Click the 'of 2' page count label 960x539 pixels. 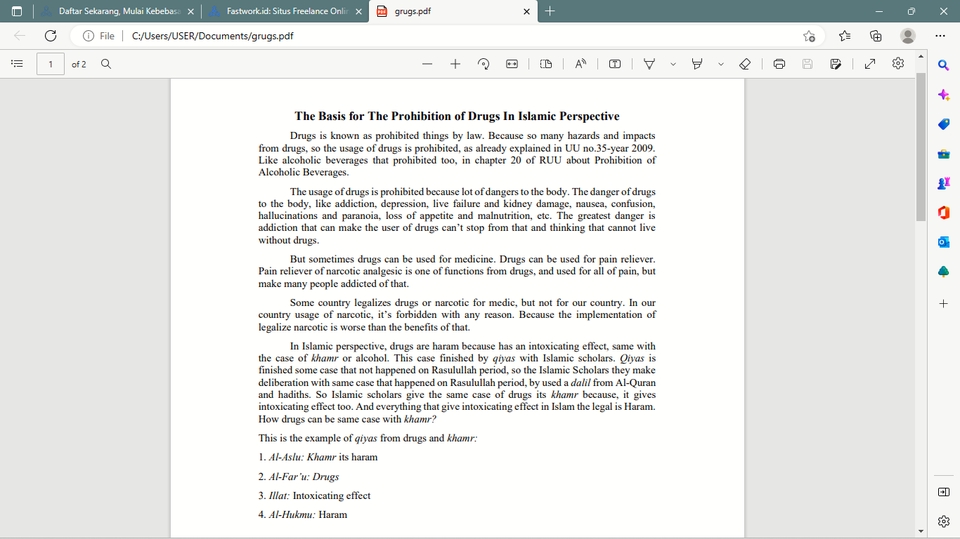[79, 64]
